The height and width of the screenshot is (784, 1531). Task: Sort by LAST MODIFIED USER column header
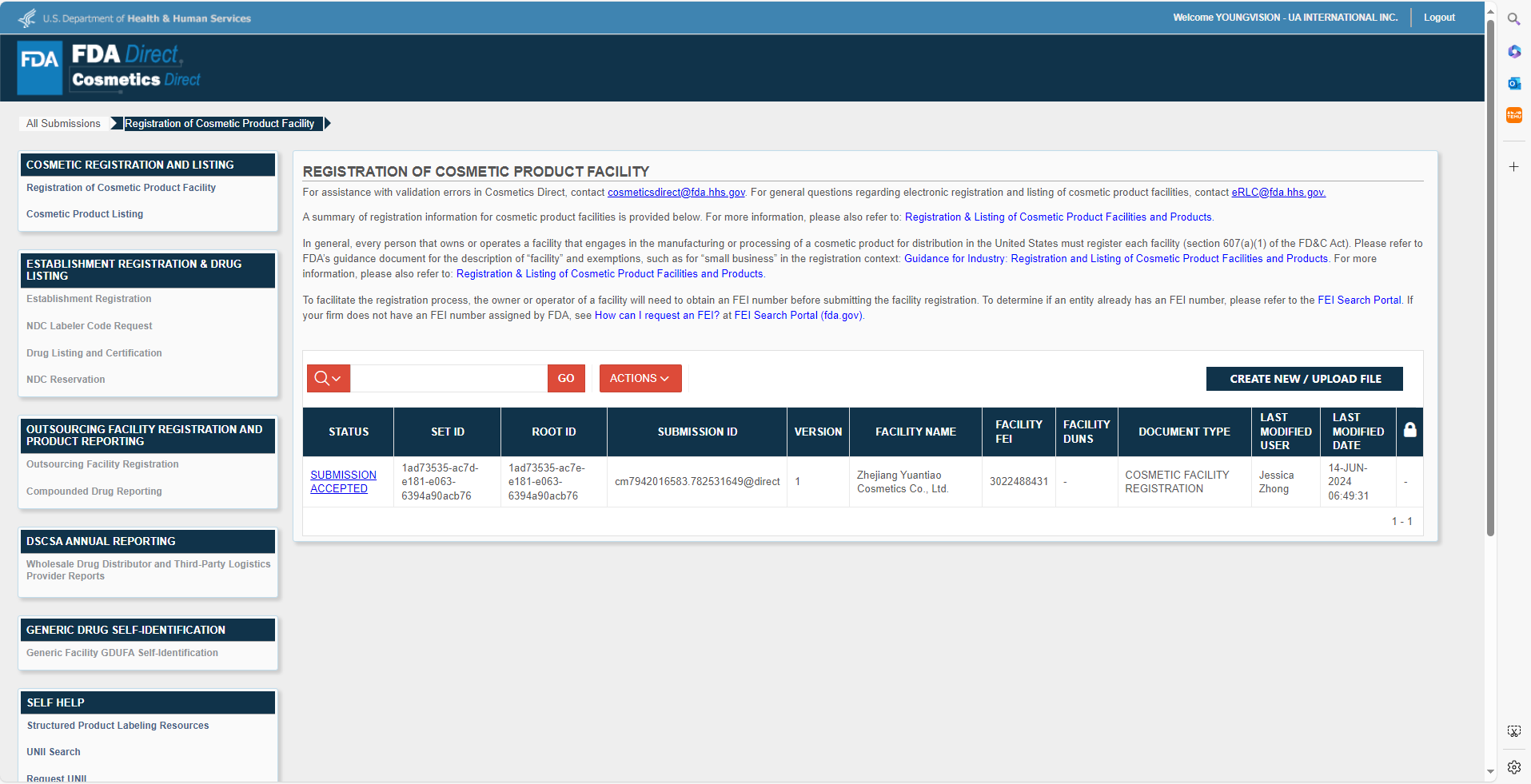coord(1286,432)
